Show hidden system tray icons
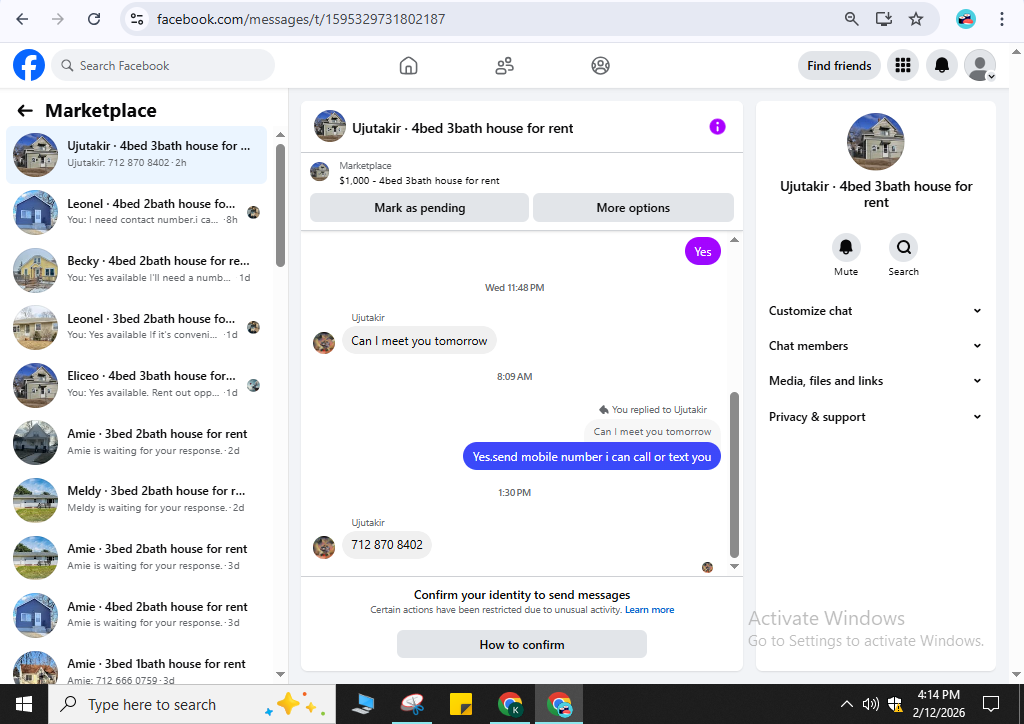This screenshot has width=1024, height=724. [x=846, y=704]
